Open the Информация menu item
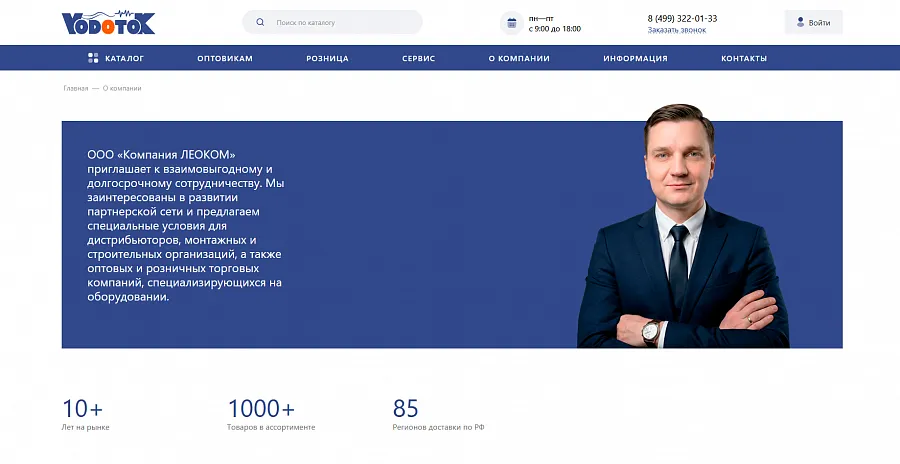This screenshot has width=900, height=464. [x=635, y=58]
